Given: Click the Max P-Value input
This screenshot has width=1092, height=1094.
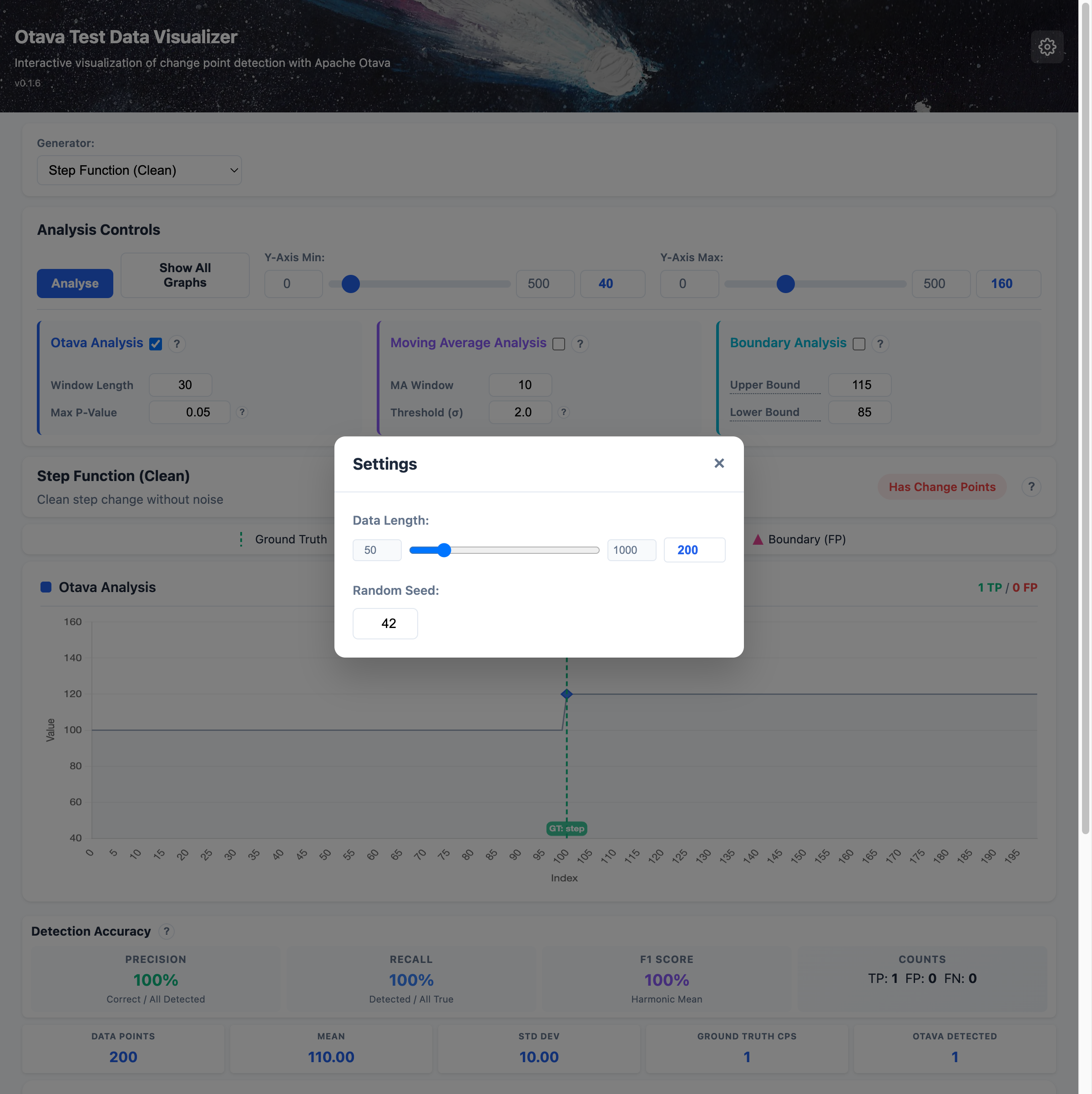Looking at the screenshot, I should coord(190,412).
